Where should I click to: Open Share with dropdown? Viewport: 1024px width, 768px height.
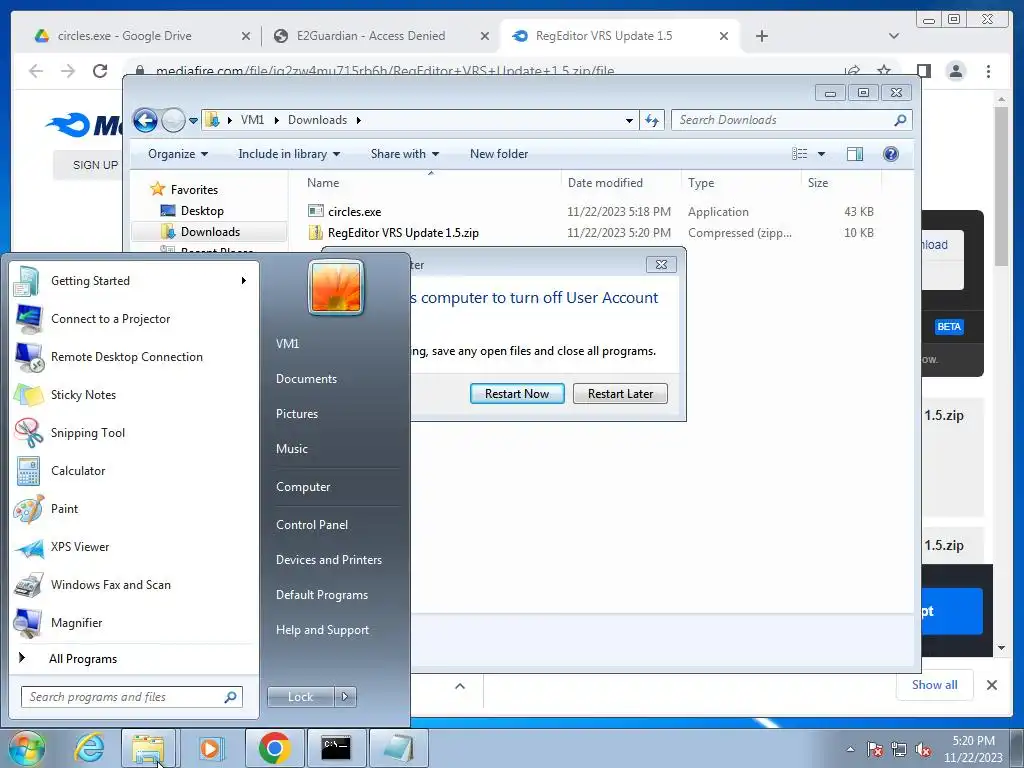click(x=405, y=154)
